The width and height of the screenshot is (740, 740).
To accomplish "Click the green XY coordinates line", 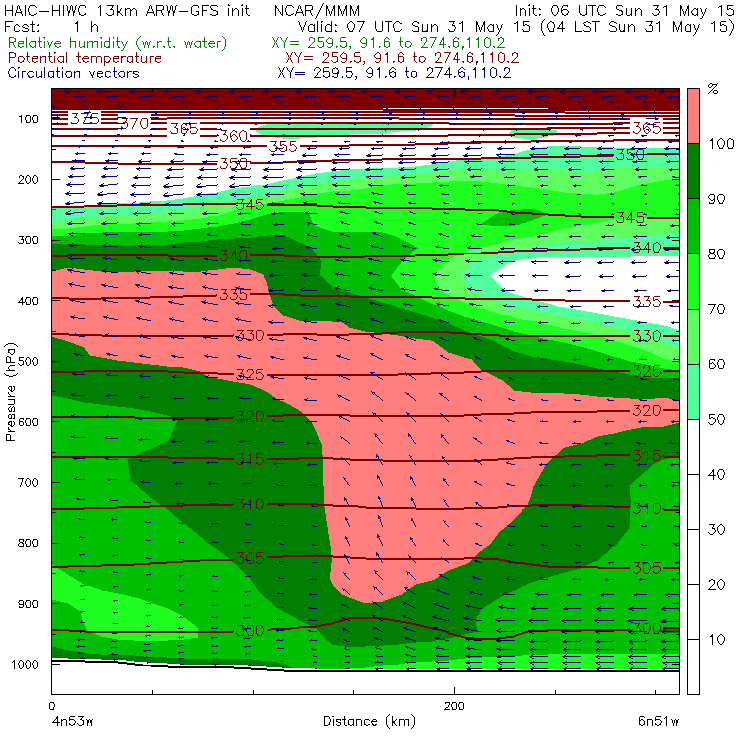I will click(x=388, y=43).
